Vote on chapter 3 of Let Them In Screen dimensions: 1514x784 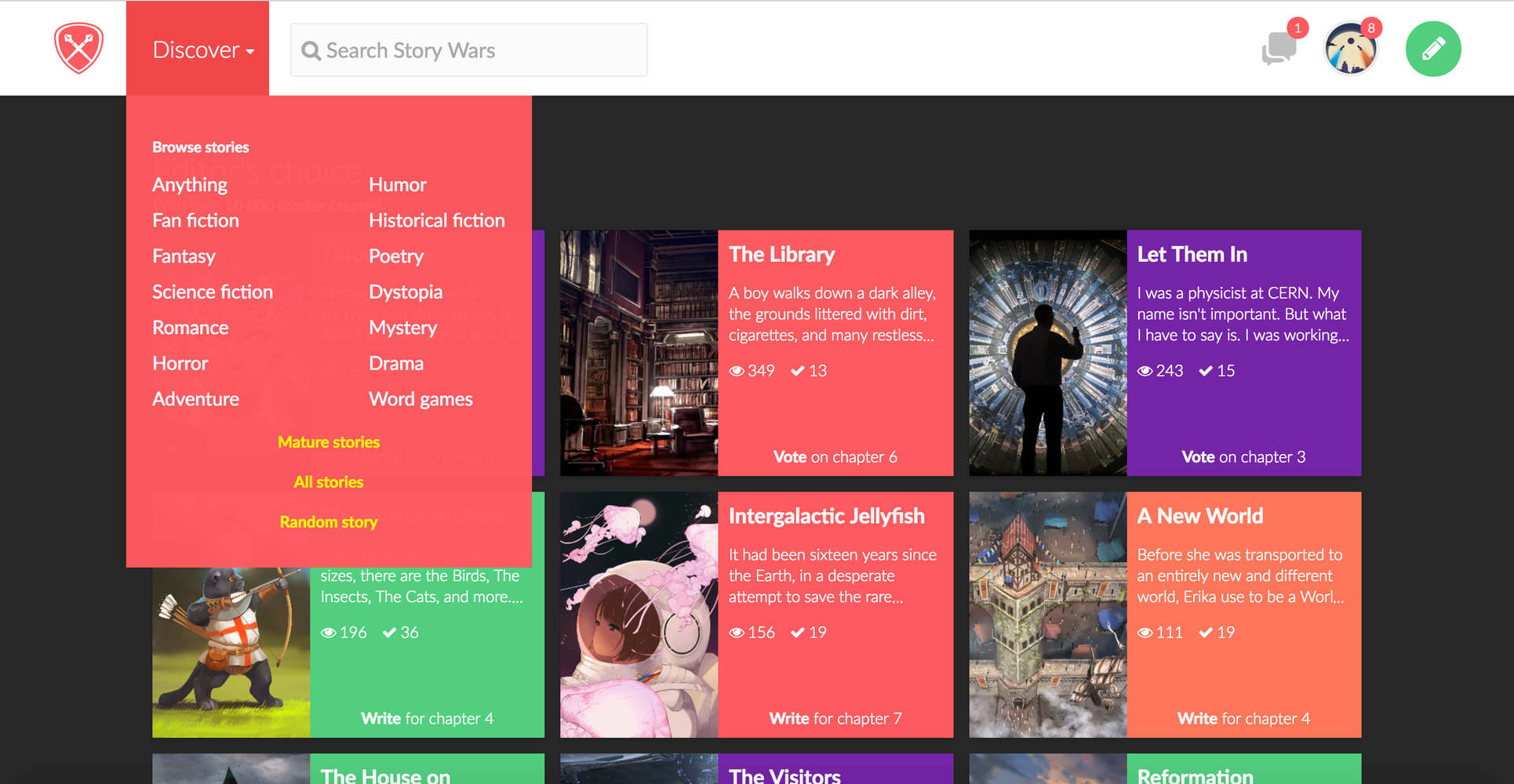pyautogui.click(x=1243, y=457)
